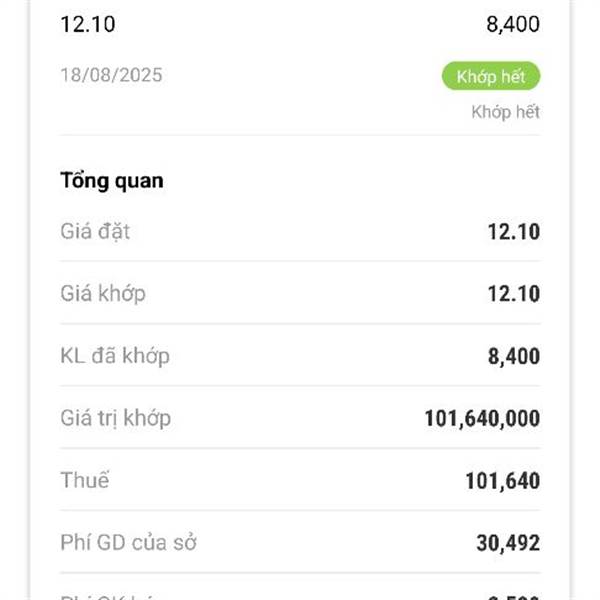
Task: Tap the green Khớp hết status badge
Action: pyautogui.click(x=491, y=76)
